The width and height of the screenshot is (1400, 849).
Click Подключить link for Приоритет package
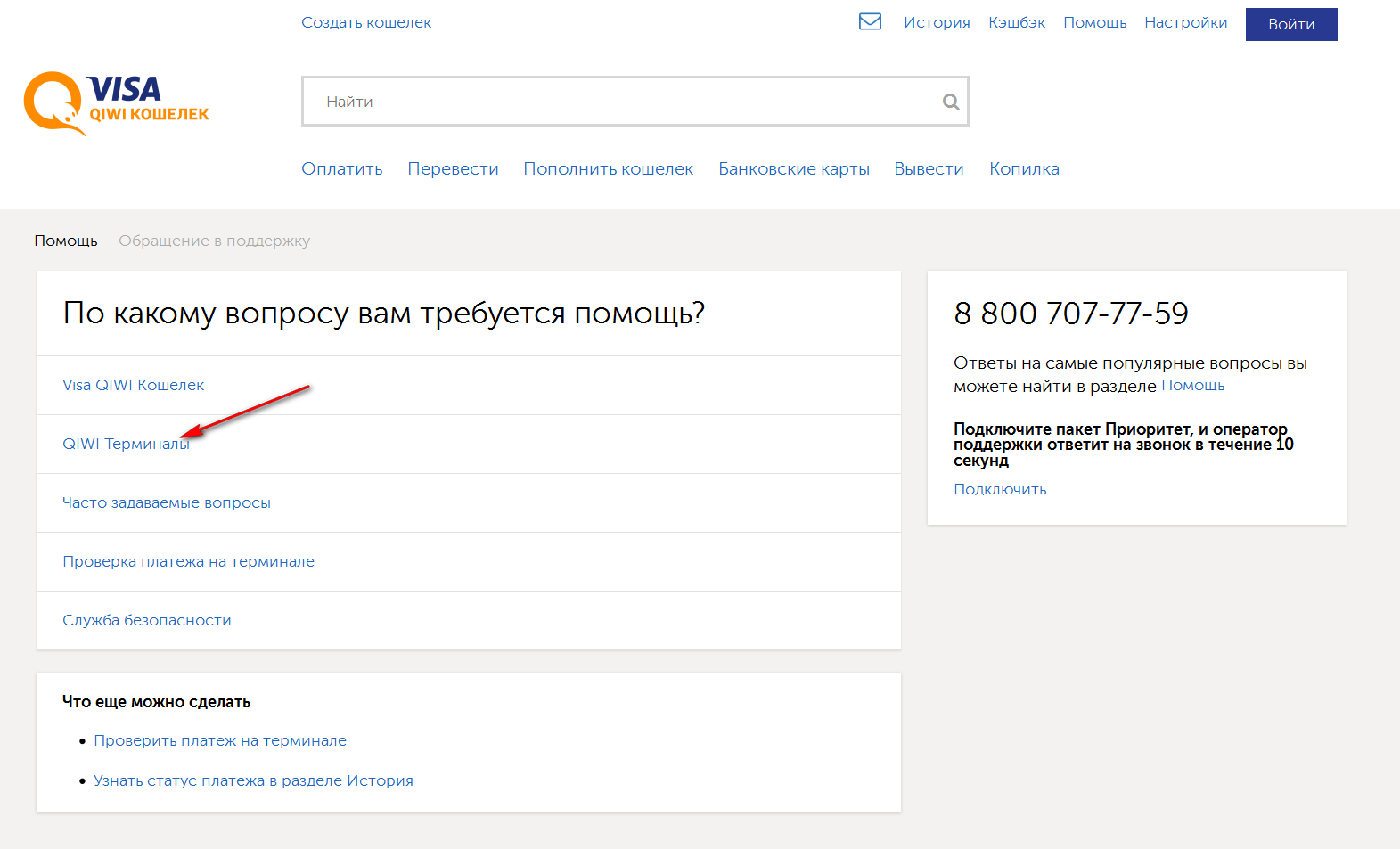[1000, 489]
